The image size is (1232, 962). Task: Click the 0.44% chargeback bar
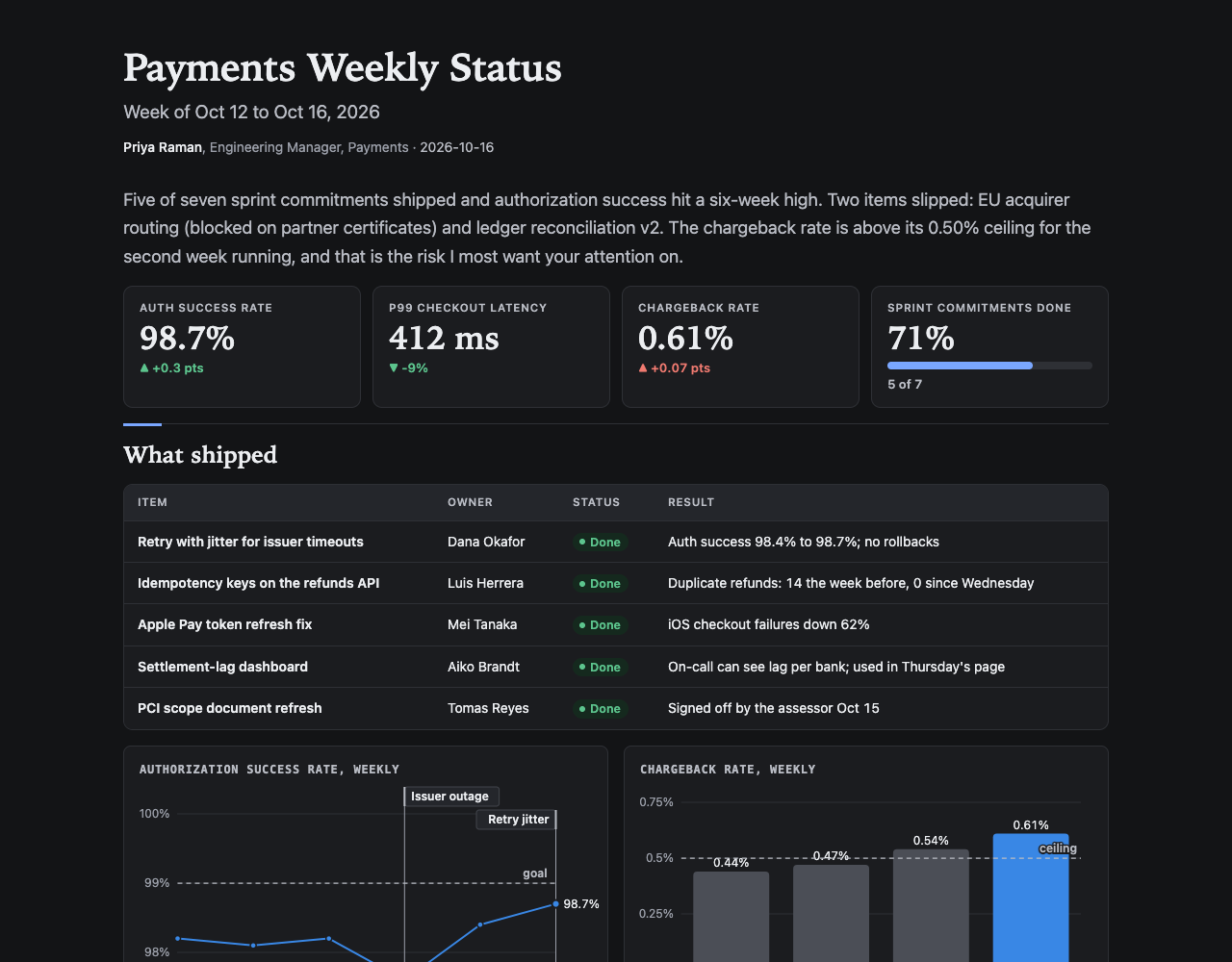[731, 917]
